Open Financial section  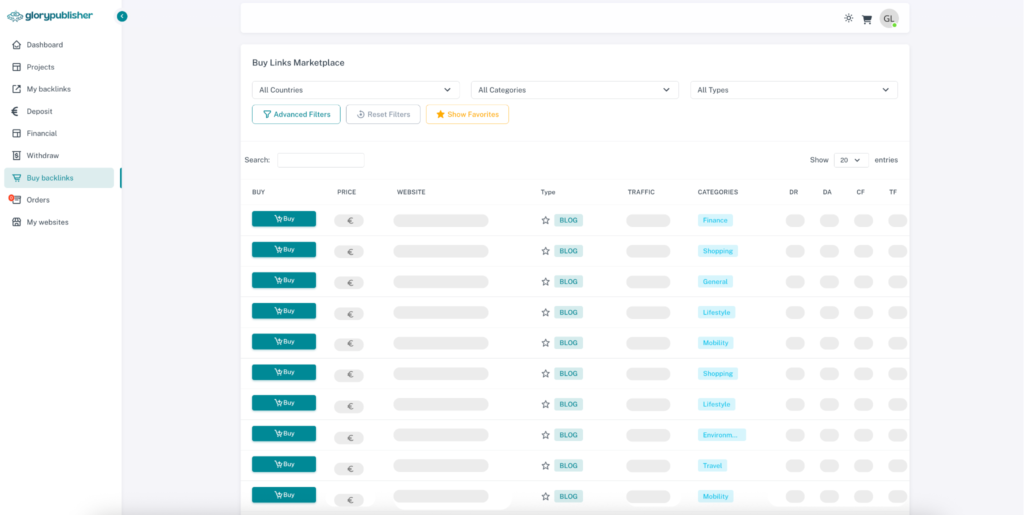[42, 133]
